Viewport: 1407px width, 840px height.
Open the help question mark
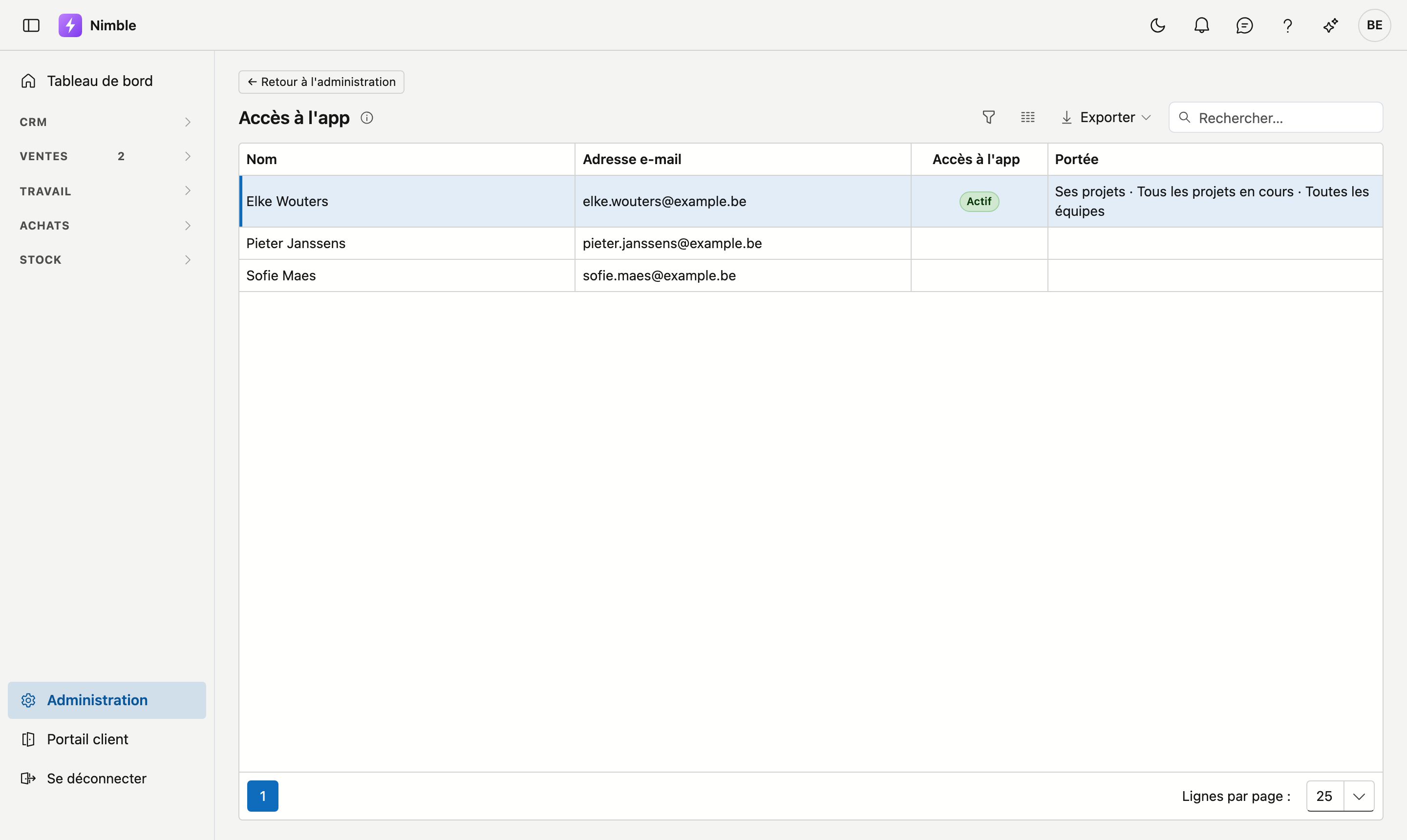coord(1287,25)
